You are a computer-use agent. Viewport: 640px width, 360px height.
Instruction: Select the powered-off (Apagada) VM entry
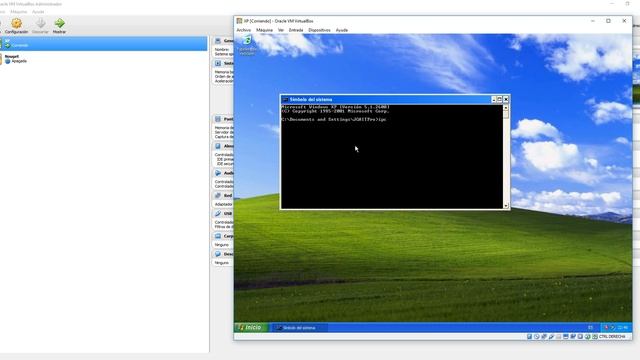click(104, 59)
